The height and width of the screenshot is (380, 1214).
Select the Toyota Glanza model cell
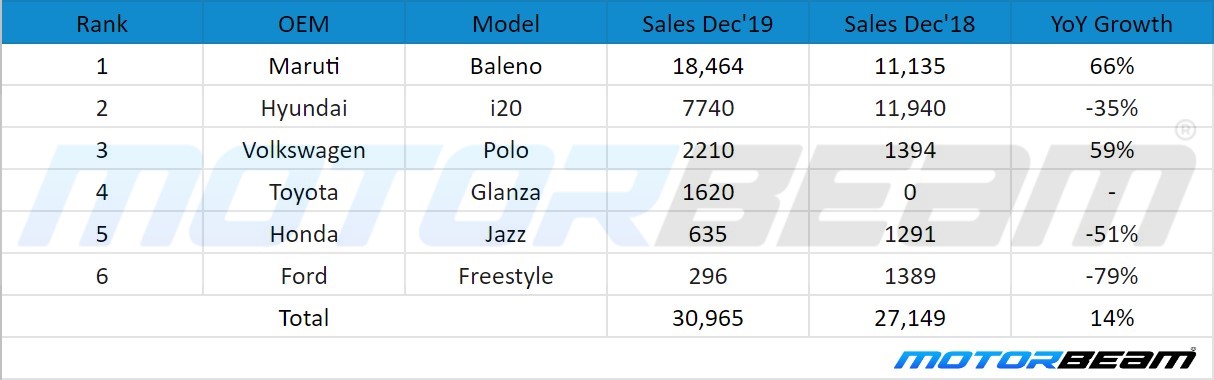[x=506, y=192]
